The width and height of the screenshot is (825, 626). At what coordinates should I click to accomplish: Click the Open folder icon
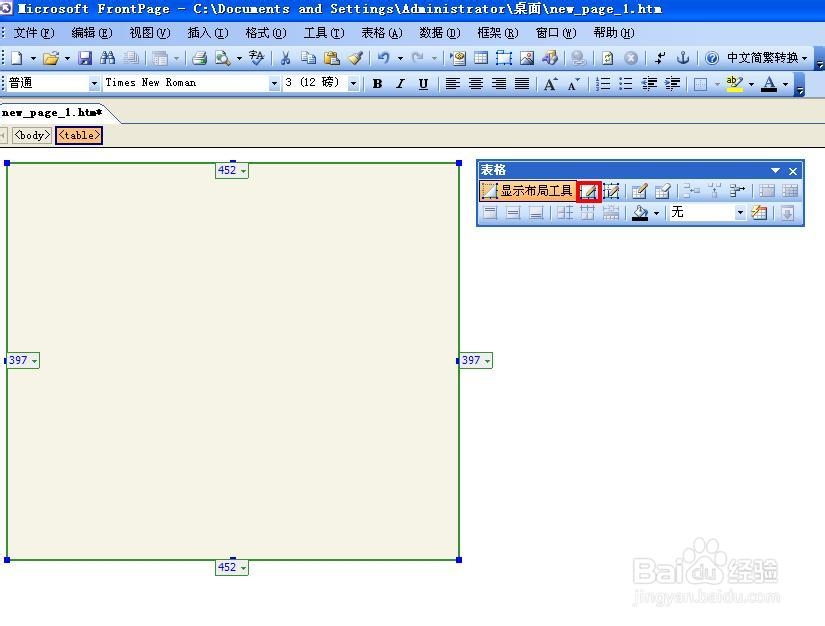(x=51, y=58)
